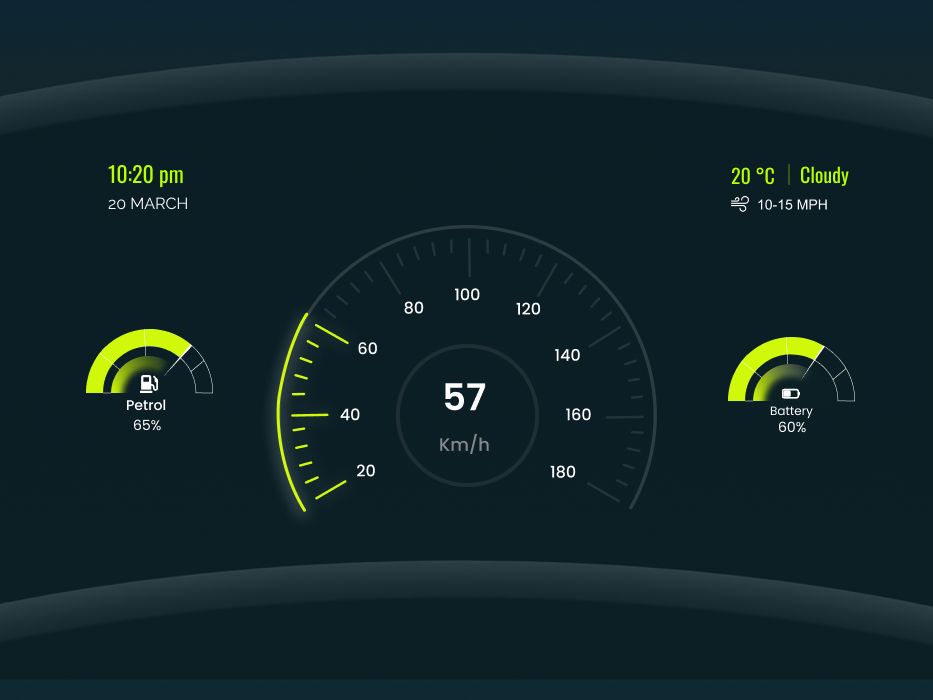Click the 20 °C temperature reading
Screen dimensions: 933x700
(x=751, y=175)
